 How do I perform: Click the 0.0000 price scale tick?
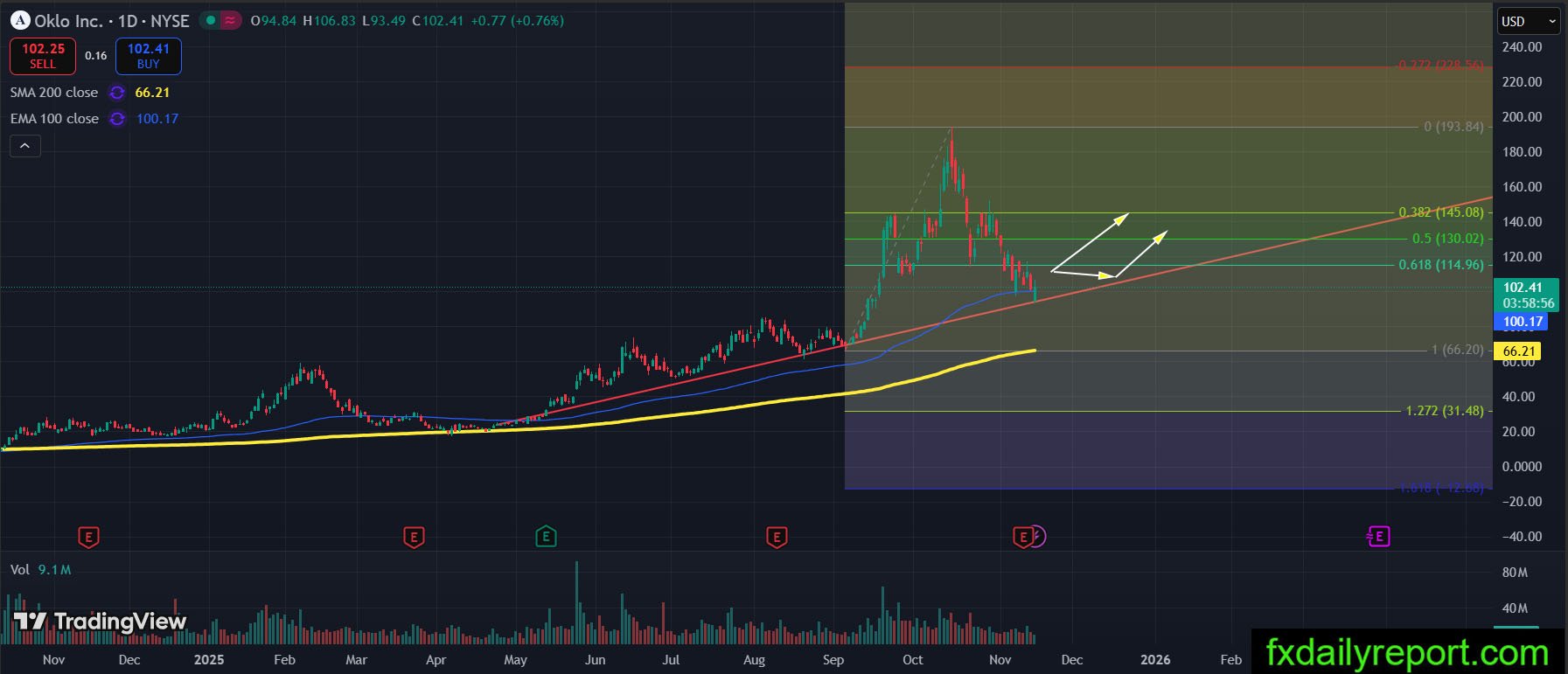tap(1523, 467)
